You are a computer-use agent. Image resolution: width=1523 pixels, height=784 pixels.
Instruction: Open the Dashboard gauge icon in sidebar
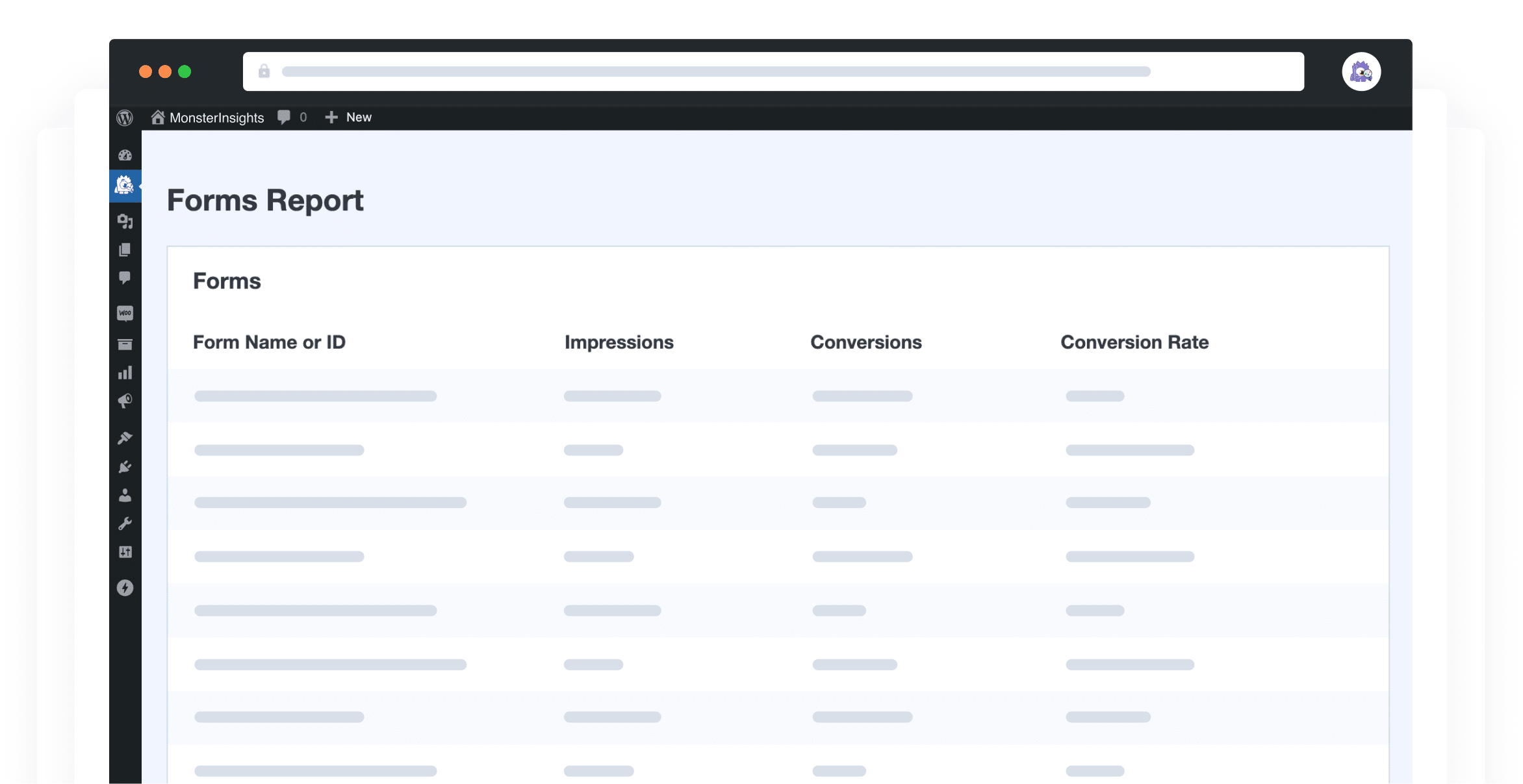point(125,155)
